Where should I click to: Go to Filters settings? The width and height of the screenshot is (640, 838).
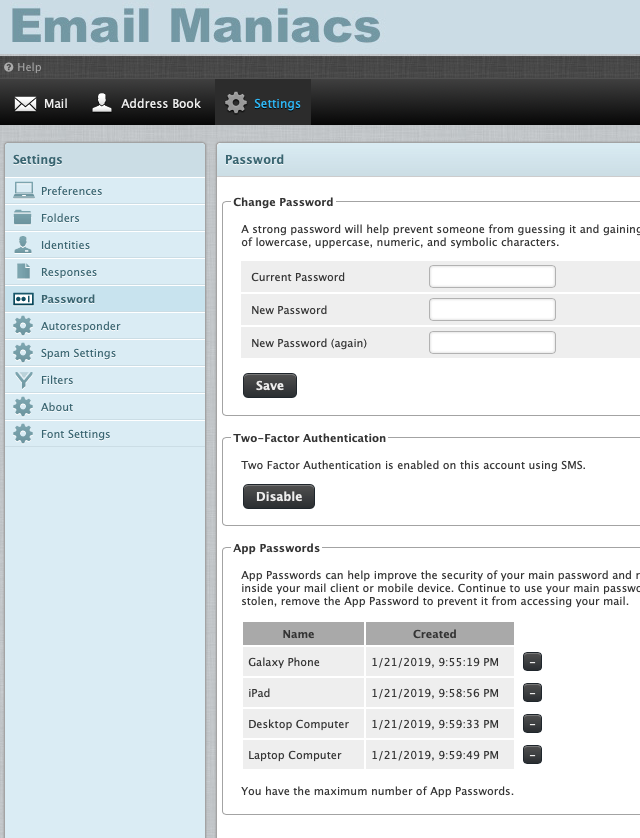click(x=105, y=379)
